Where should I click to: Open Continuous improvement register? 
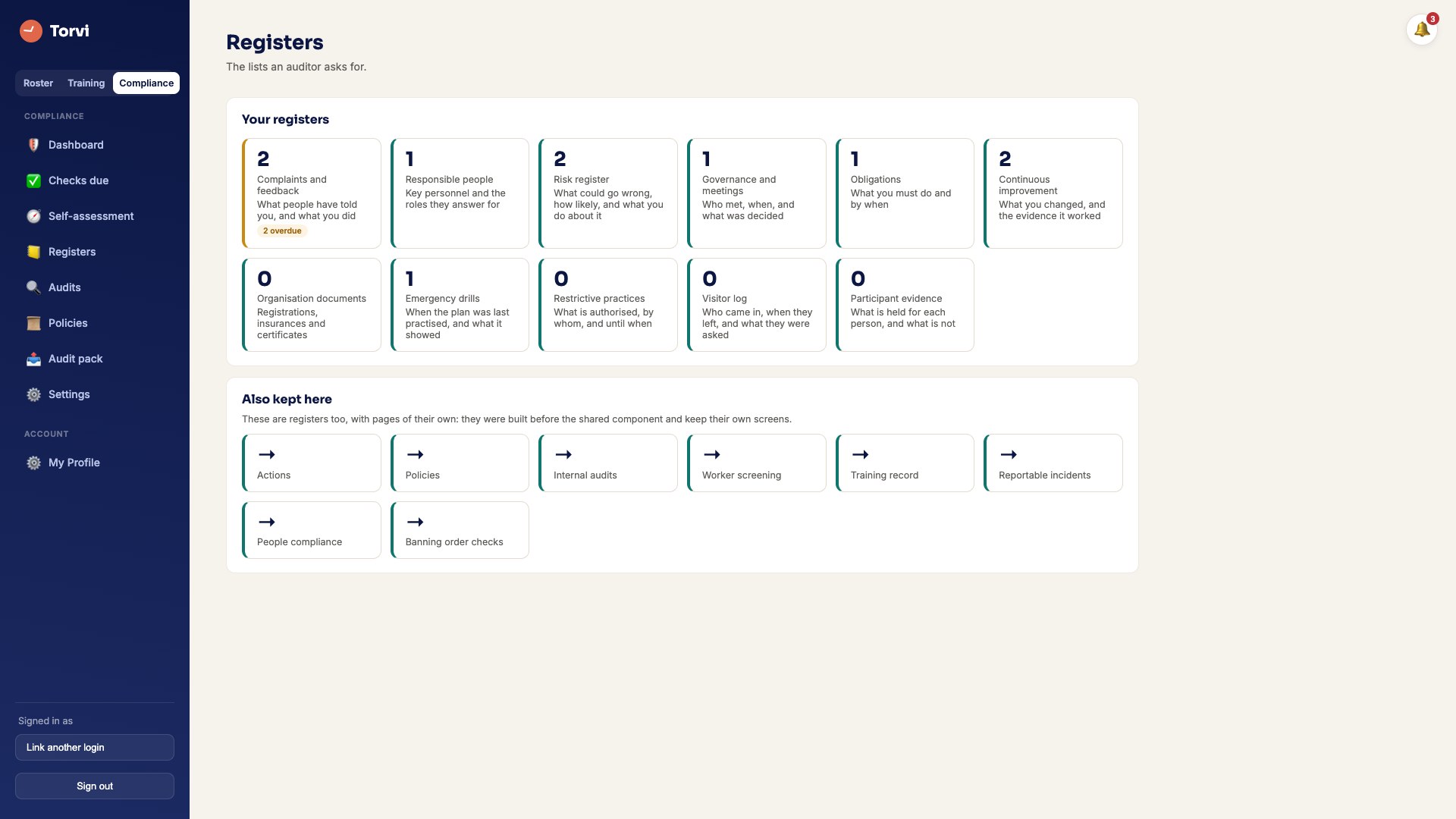(x=1053, y=193)
